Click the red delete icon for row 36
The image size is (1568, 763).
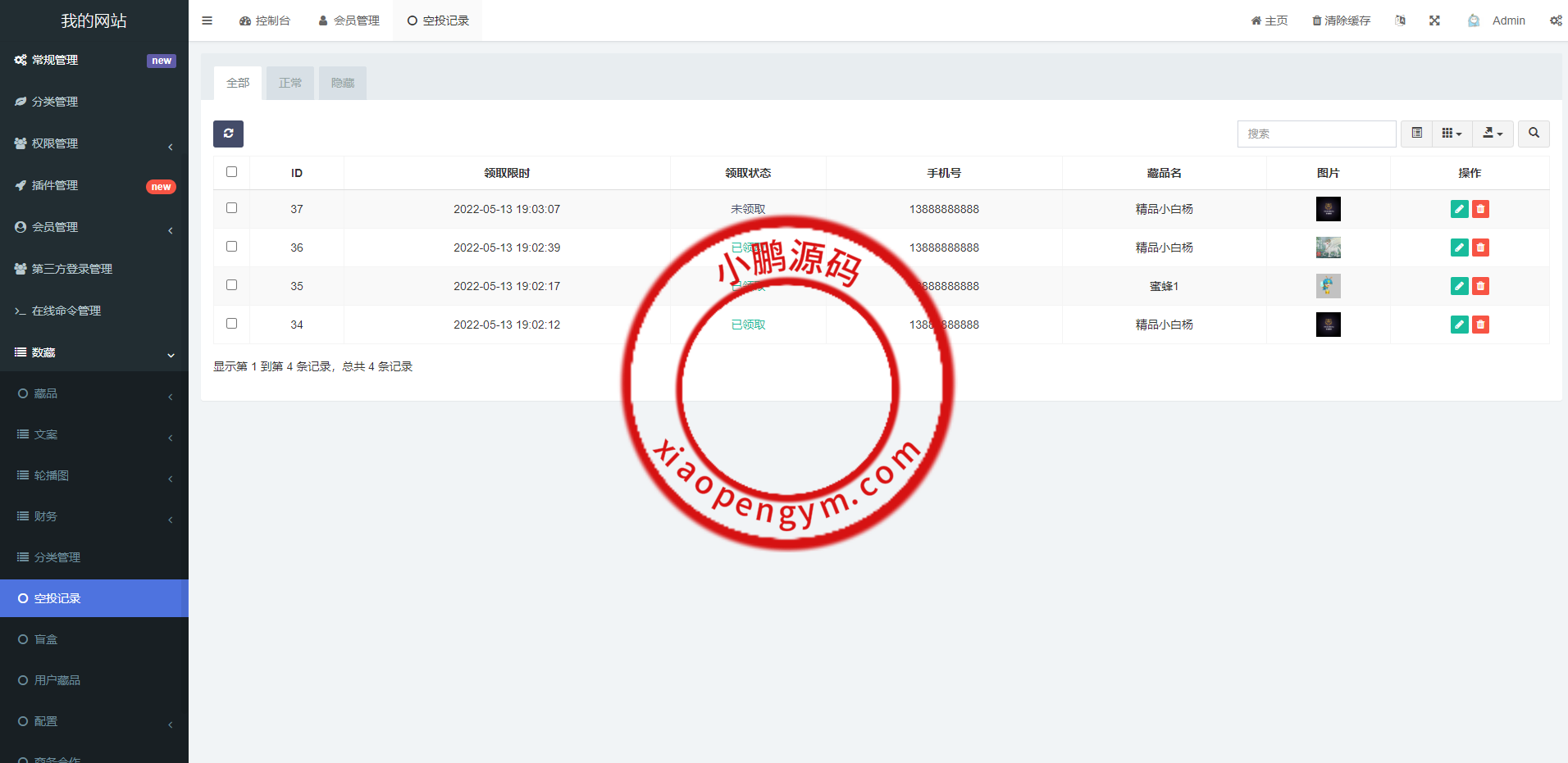point(1480,248)
